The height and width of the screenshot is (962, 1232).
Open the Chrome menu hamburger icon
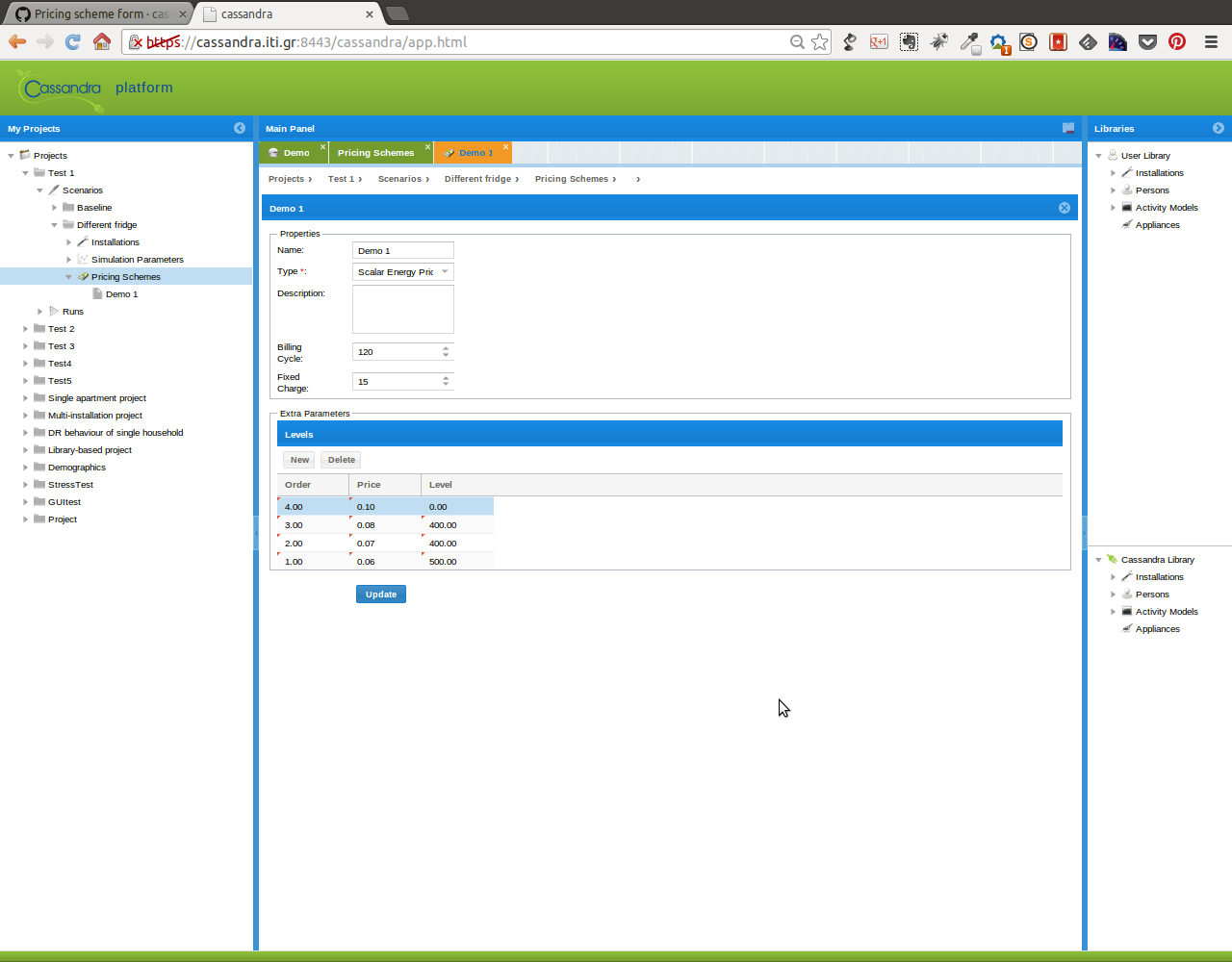tap(1211, 41)
